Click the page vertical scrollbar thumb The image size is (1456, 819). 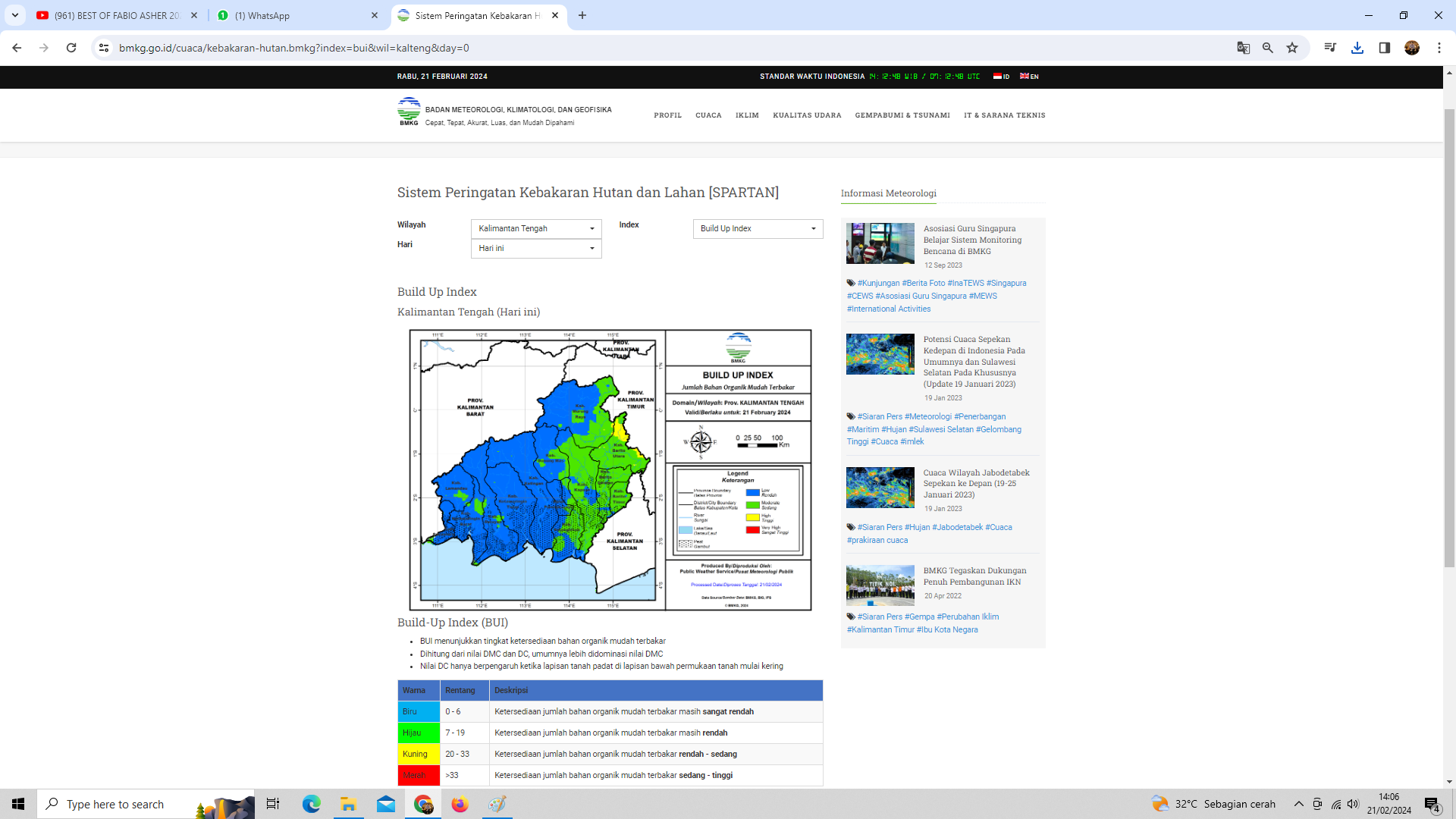click(x=1449, y=337)
